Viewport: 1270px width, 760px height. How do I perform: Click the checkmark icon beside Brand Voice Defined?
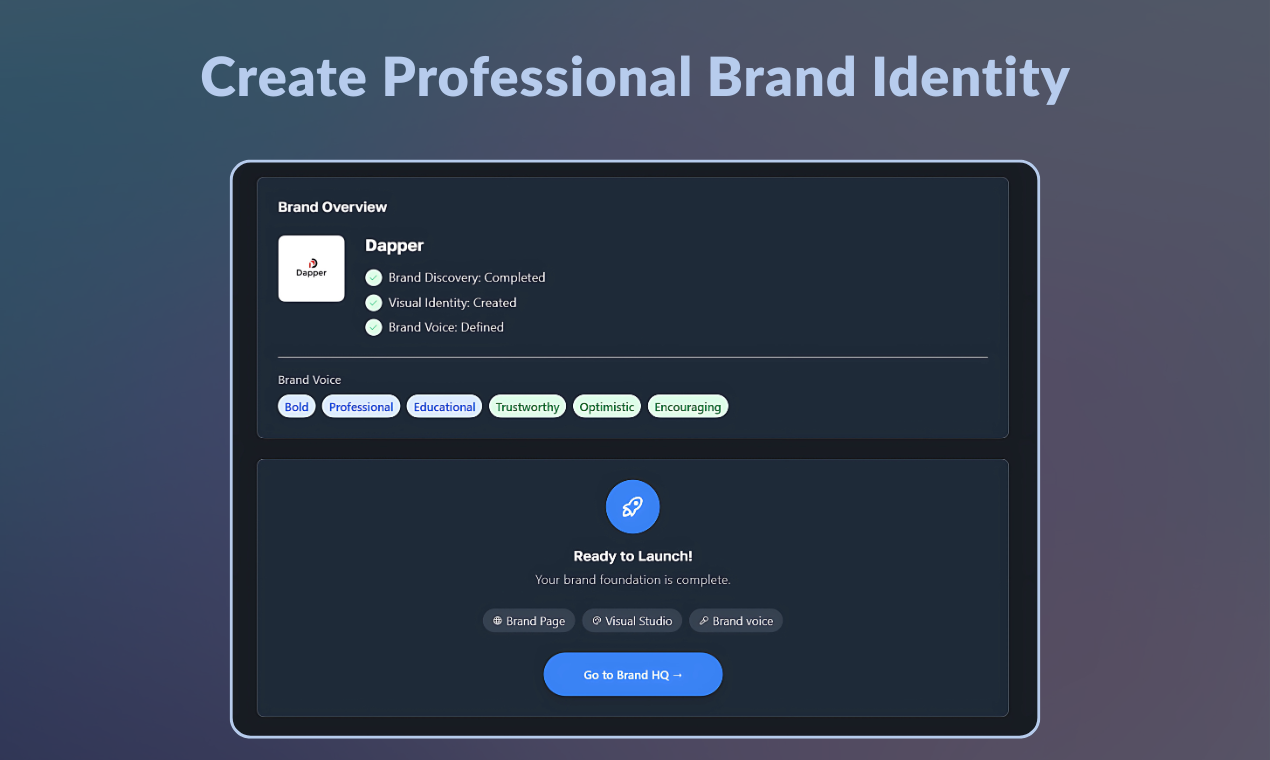373,327
